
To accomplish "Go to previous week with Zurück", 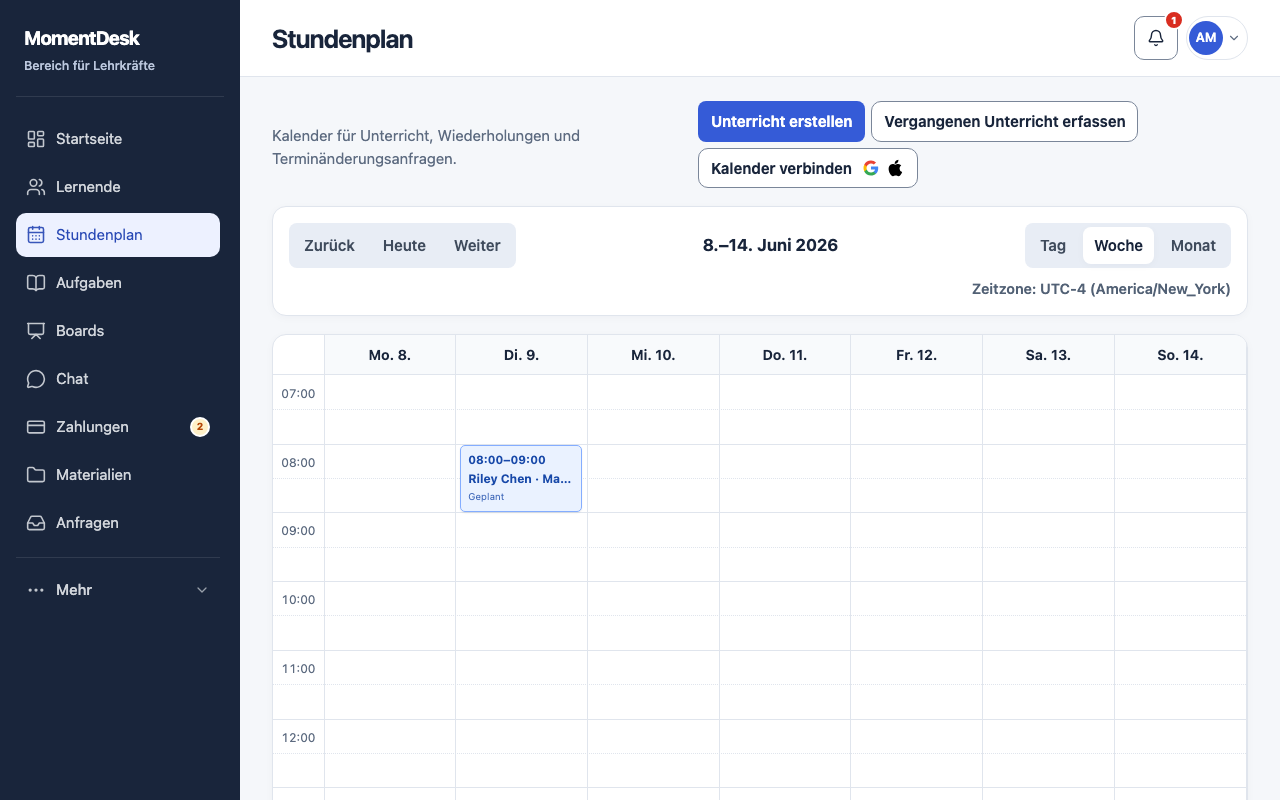I will (x=329, y=246).
